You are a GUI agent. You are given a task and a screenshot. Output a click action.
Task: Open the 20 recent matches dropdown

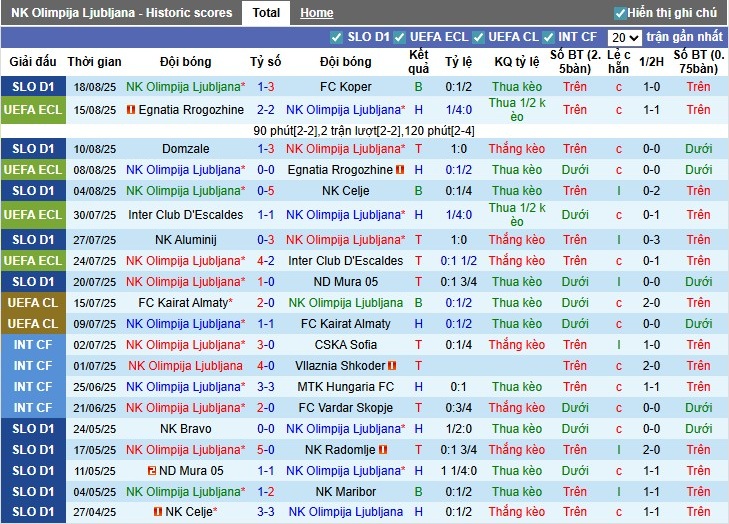click(x=624, y=37)
